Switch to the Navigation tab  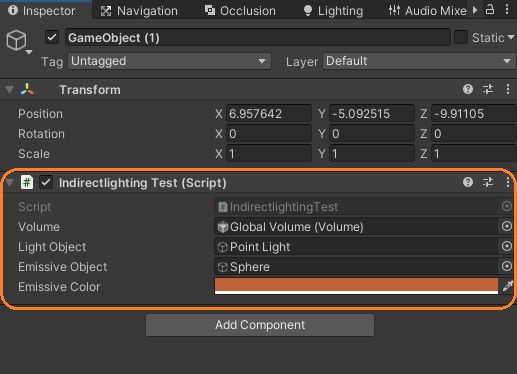tap(139, 11)
